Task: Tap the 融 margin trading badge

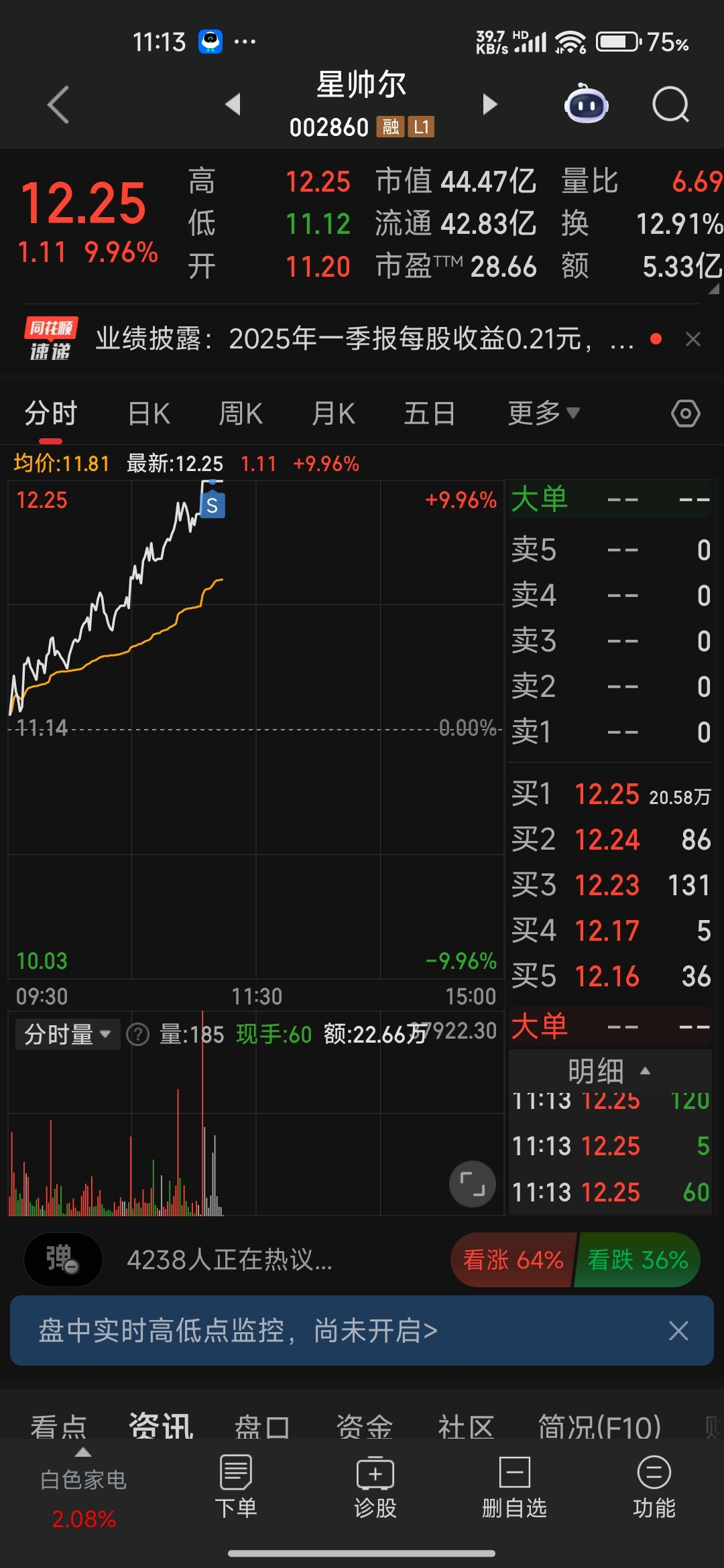Action: click(390, 127)
